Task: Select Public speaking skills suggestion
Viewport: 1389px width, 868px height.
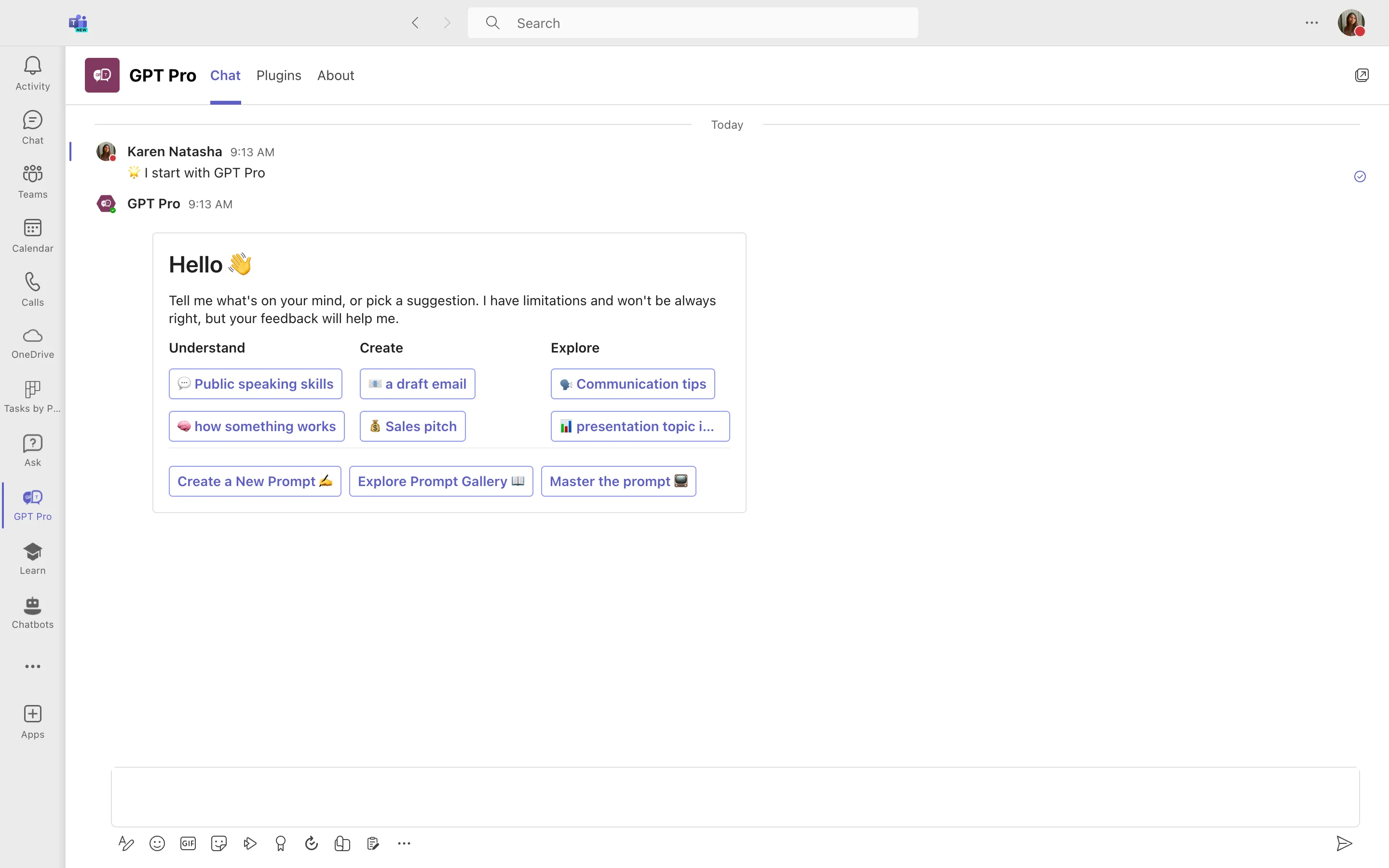Action: click(x=256, y=384)
